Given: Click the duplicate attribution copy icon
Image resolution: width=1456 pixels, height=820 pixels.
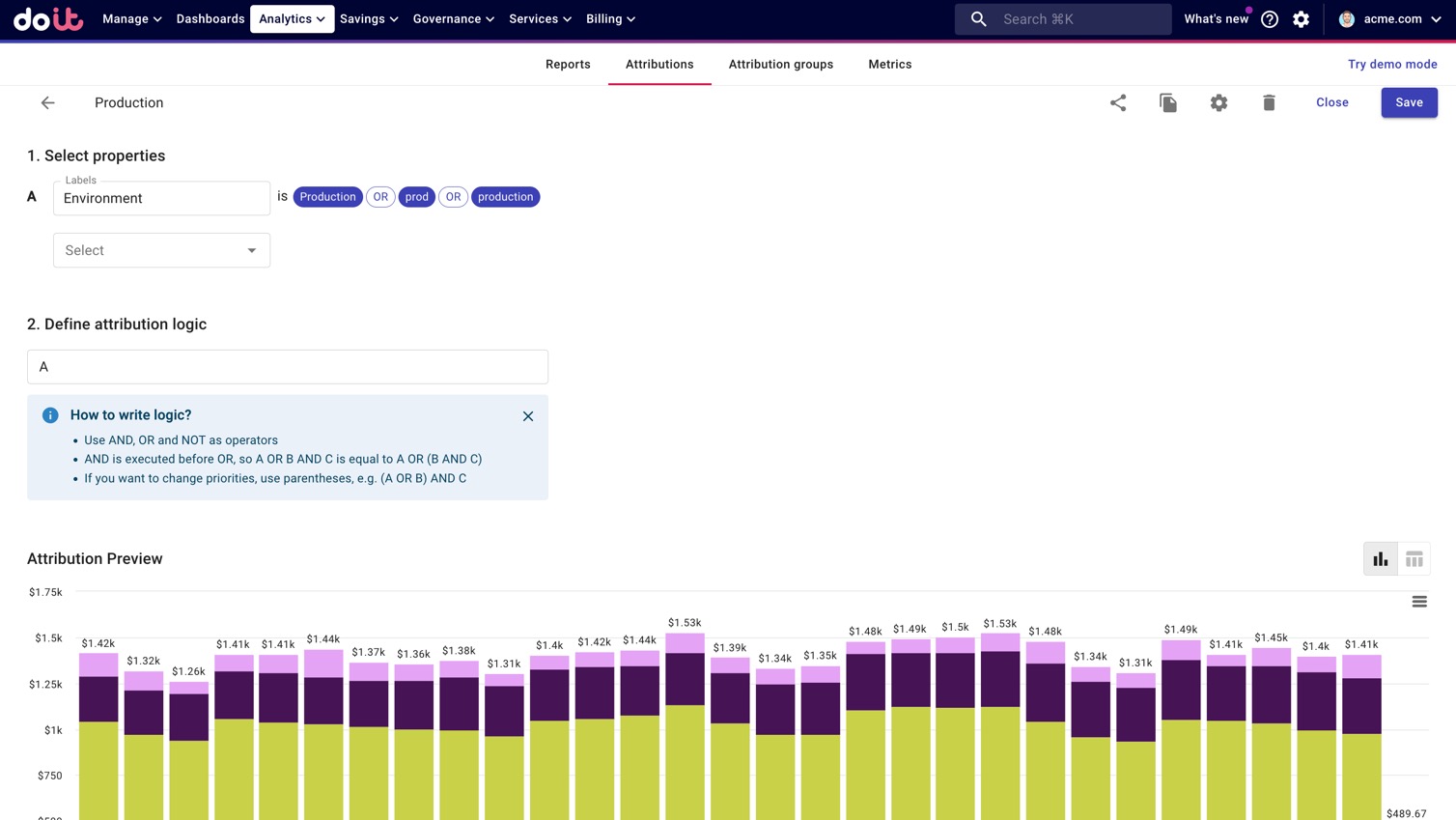Looking at the screenshot, I should point(1168,102).
